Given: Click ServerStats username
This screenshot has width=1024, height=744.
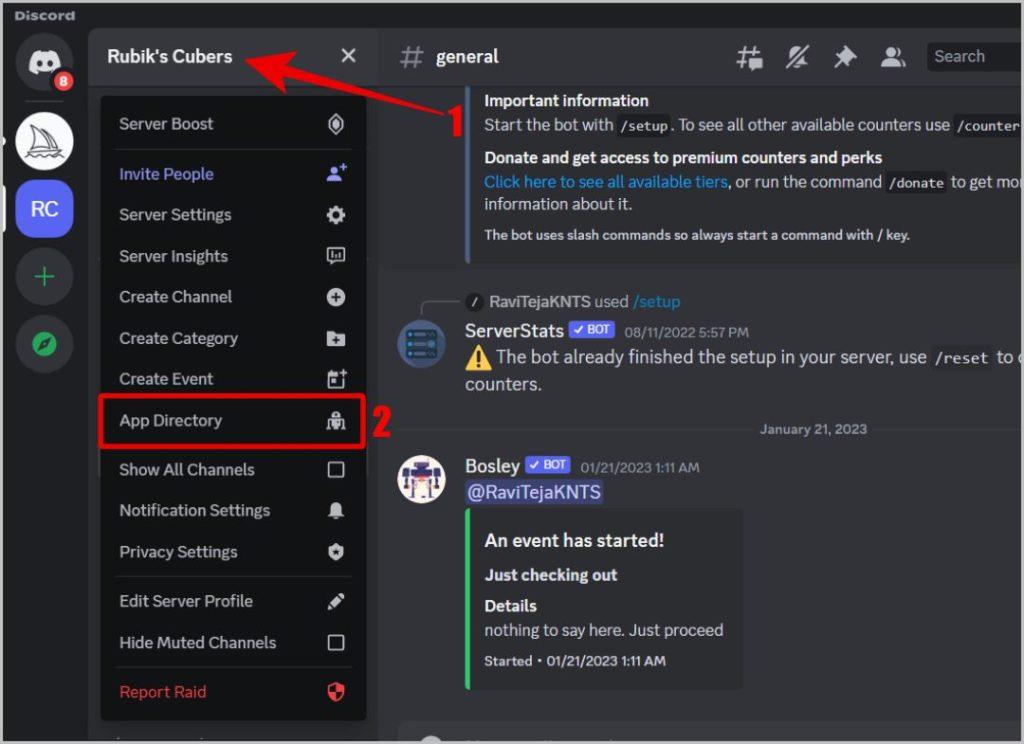Looking at the screenshot, I should pos(514,331).
